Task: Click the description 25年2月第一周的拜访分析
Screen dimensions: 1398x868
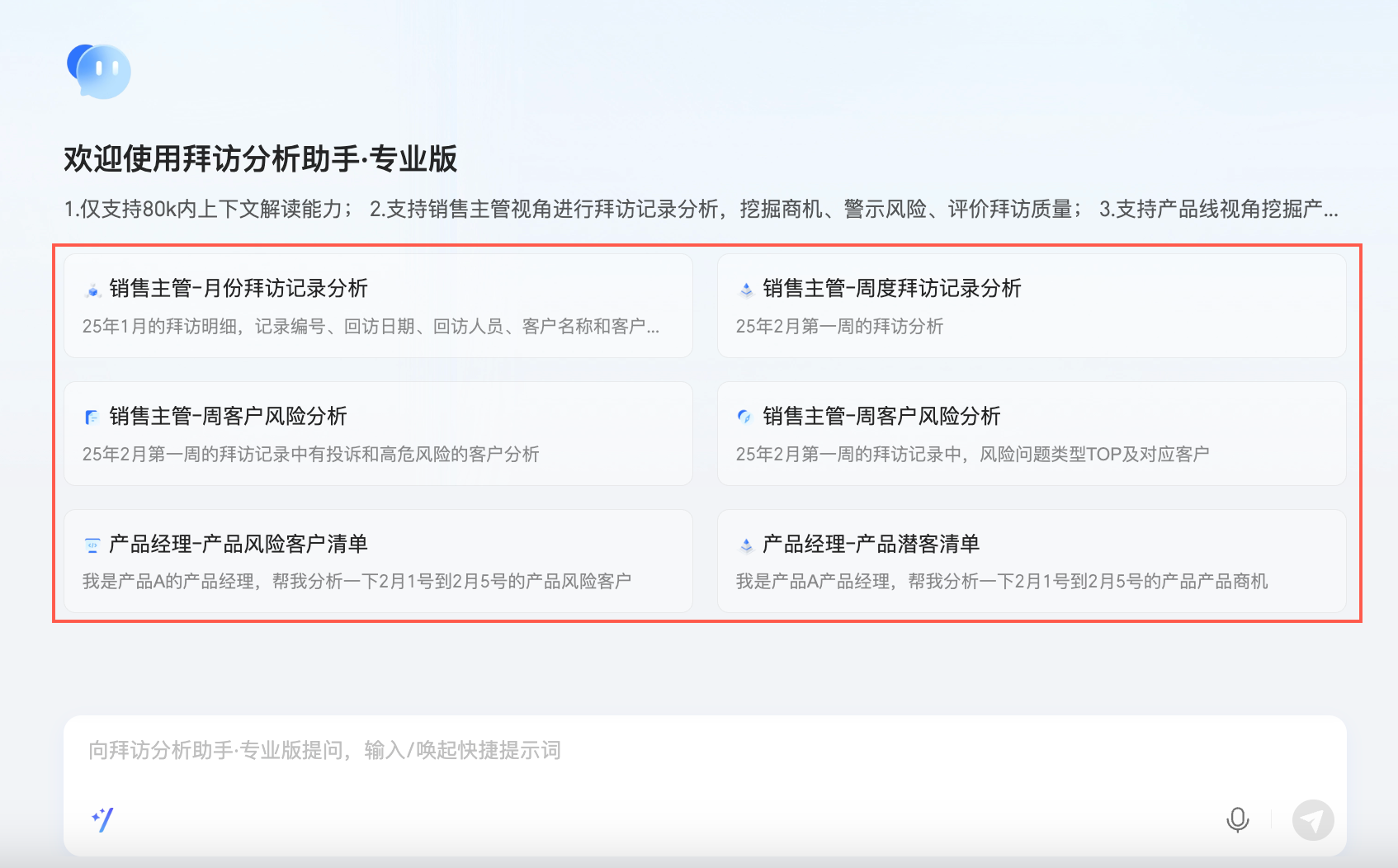Action: pos(839,327)
